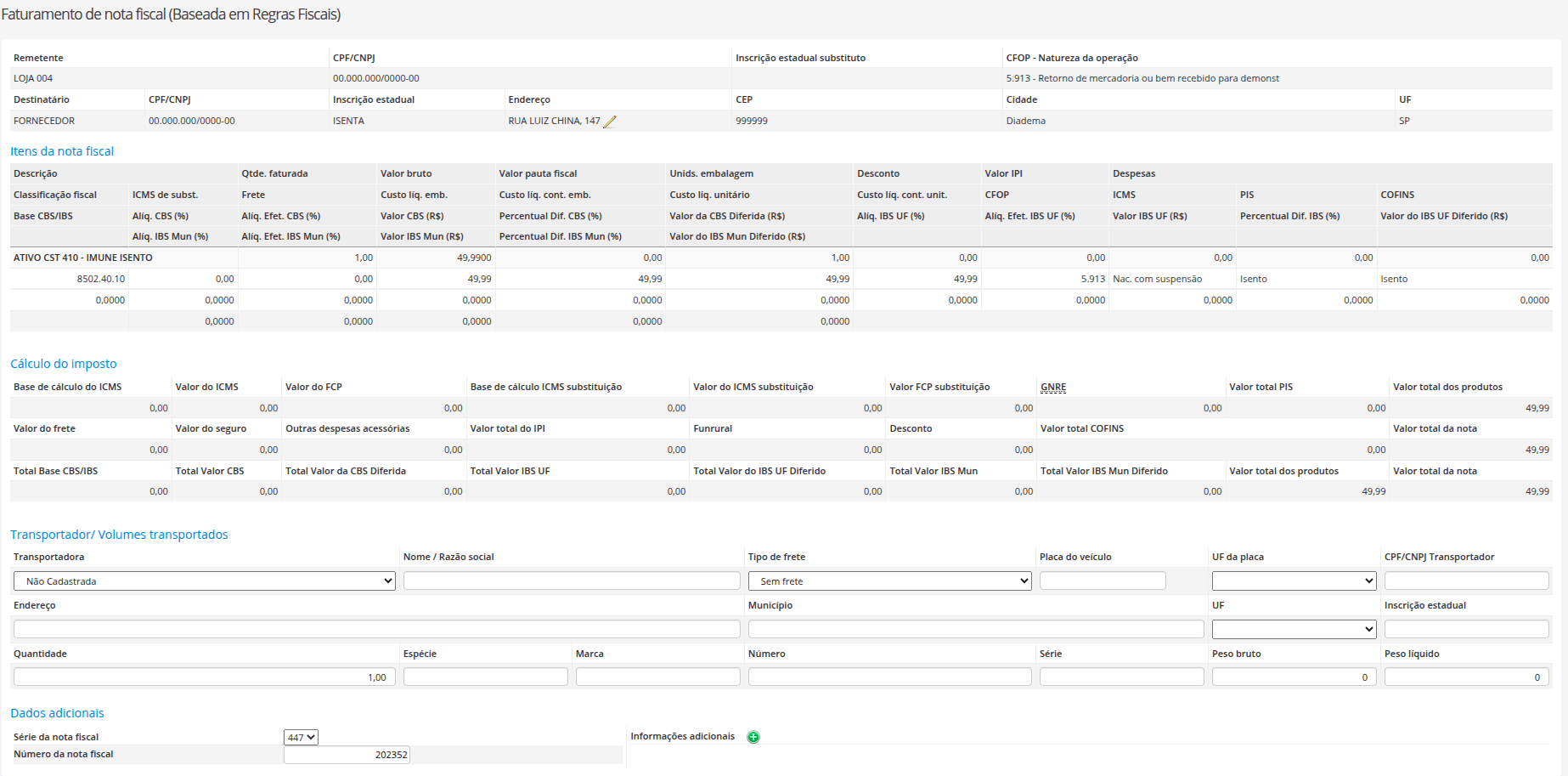Viewport: 1568px width, 776px height.
Task: Click the Peso líquido field
Action: [x=1467, y=677]
